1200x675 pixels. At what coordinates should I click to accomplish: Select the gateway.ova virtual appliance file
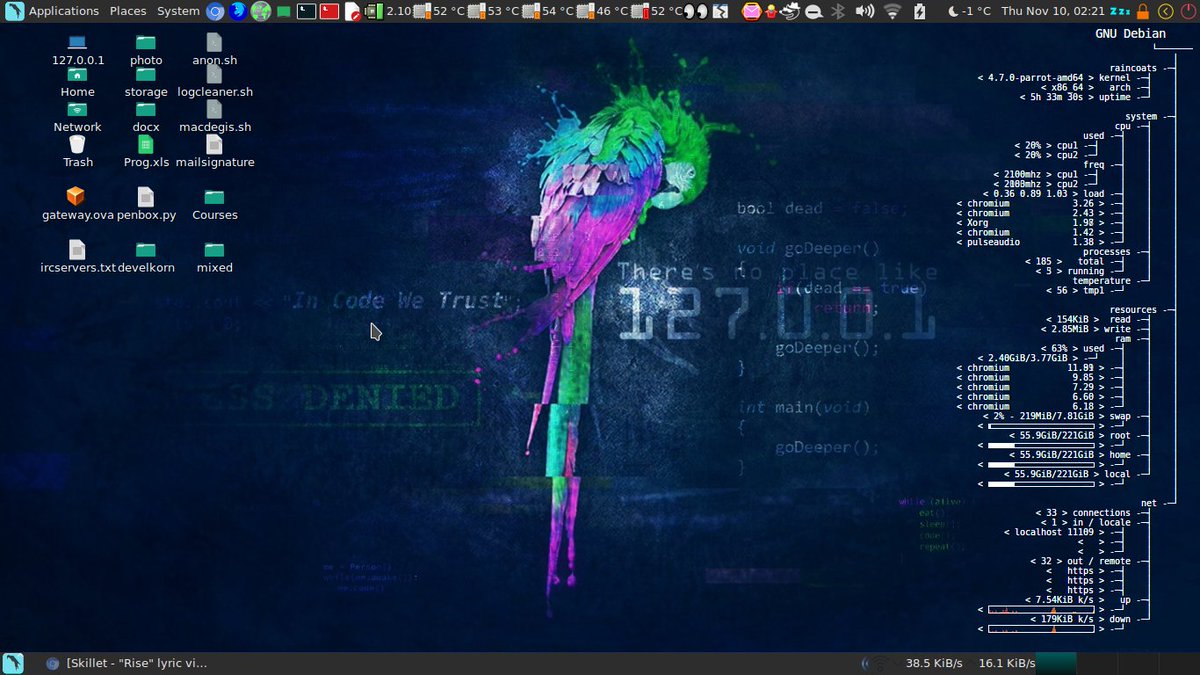[77, 205]
